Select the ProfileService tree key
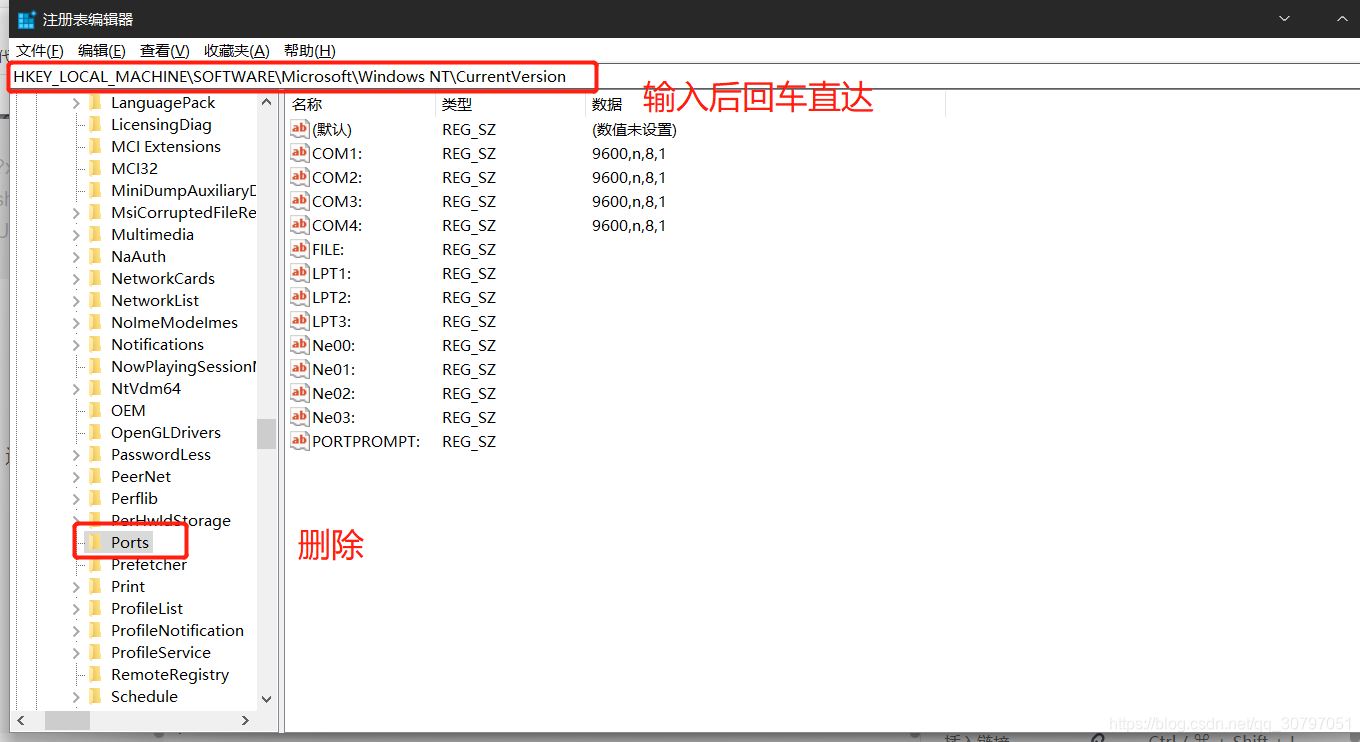 pos(161,653)
